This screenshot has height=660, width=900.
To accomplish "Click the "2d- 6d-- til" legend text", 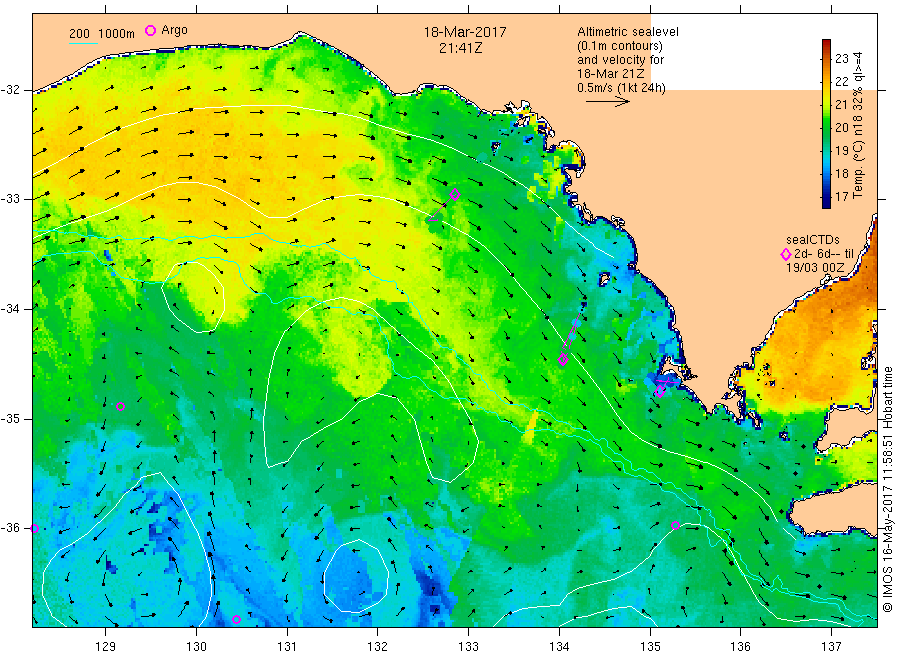I will pyautogui.click(x=824, y=254).
